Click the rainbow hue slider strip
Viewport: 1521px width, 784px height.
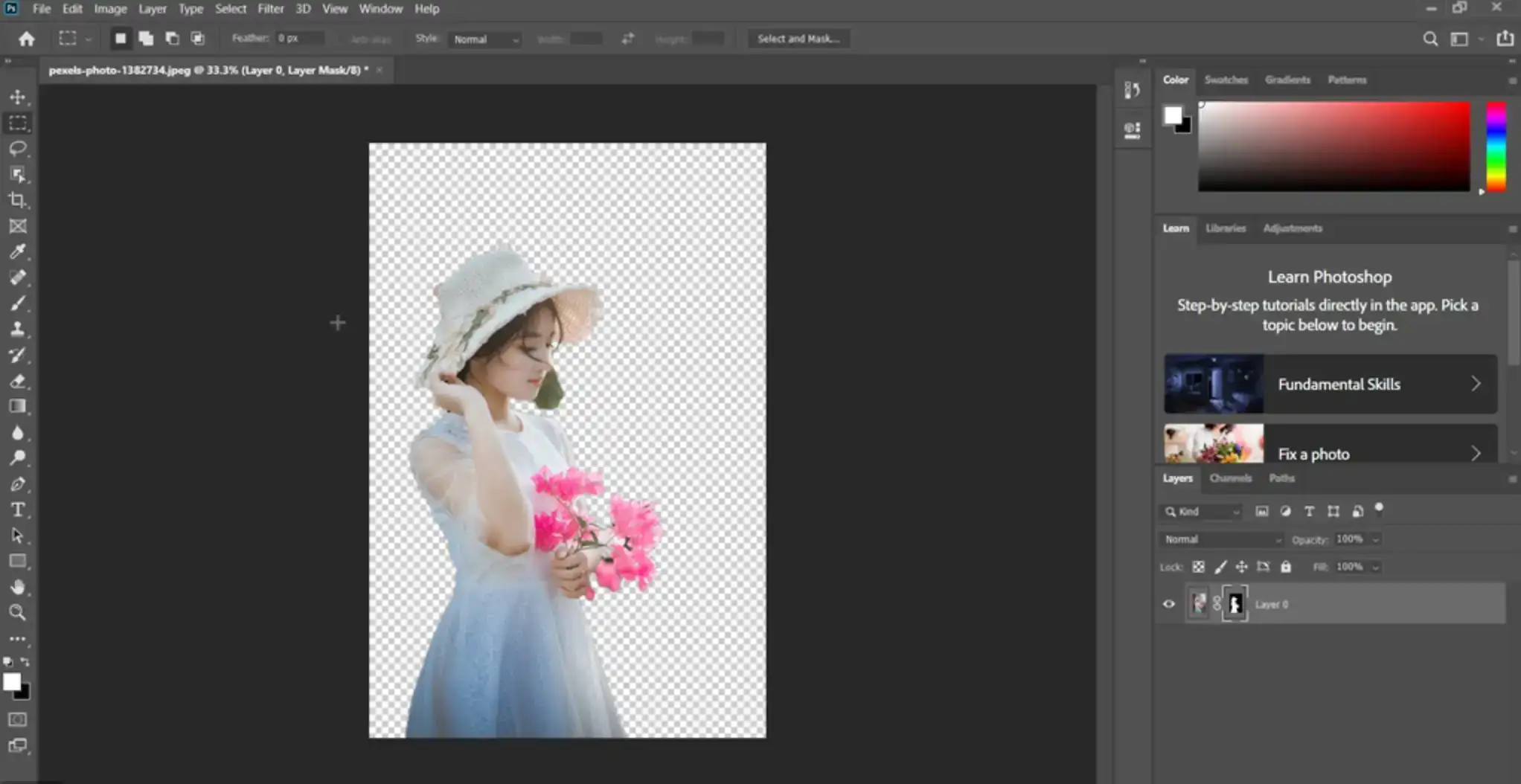1496,147
